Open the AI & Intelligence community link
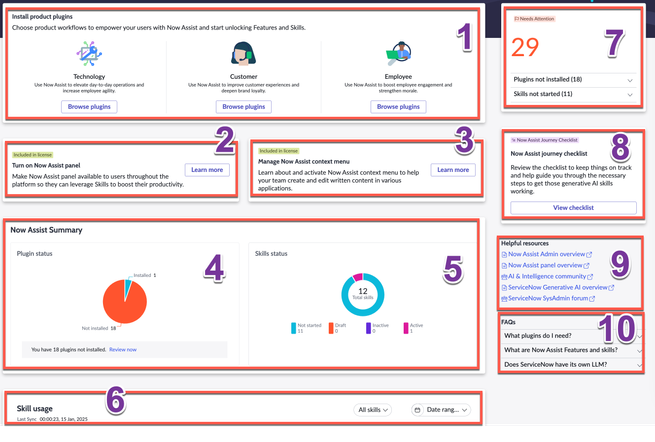This screenshot has height=442, width=655. pos(547,276)
